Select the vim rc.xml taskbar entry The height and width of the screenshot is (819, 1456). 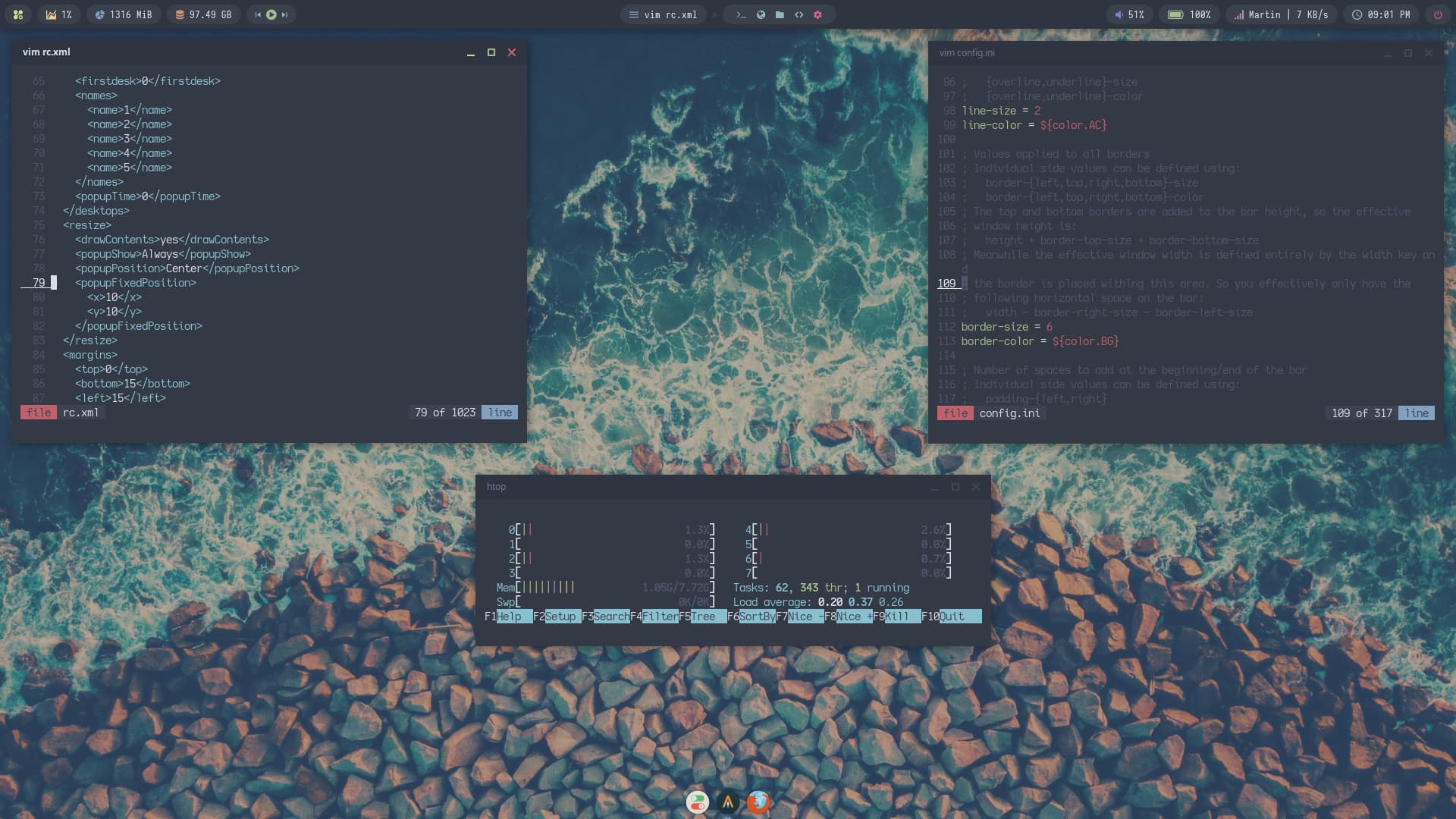tap(664, 14)
